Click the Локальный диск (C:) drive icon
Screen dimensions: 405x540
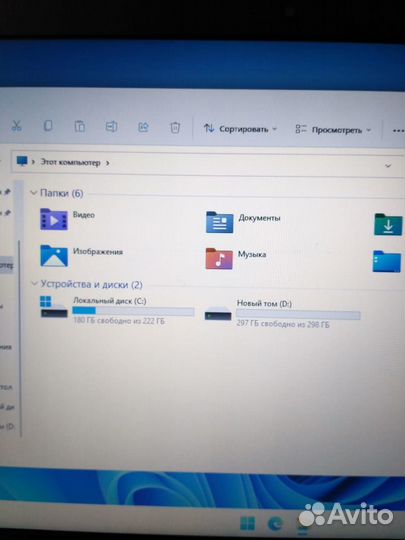pos(53,307)
